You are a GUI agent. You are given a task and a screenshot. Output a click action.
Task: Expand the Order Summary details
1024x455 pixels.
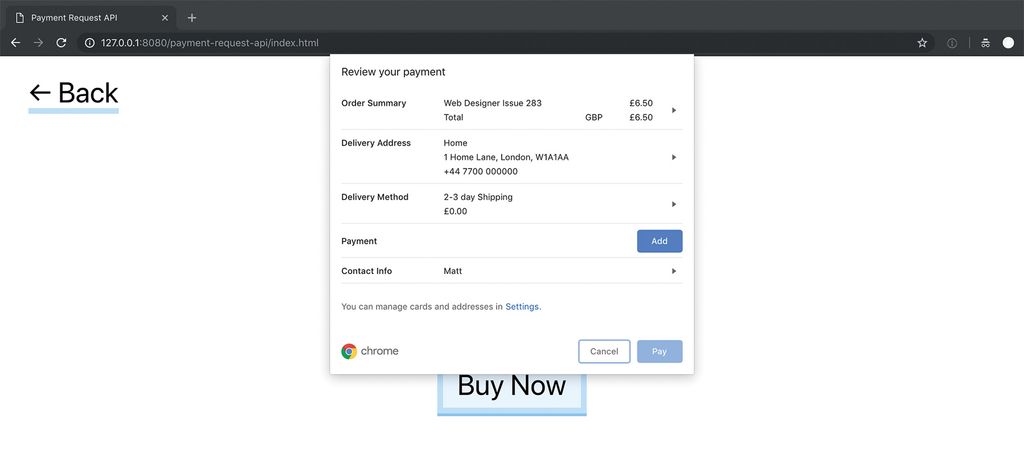674,110
